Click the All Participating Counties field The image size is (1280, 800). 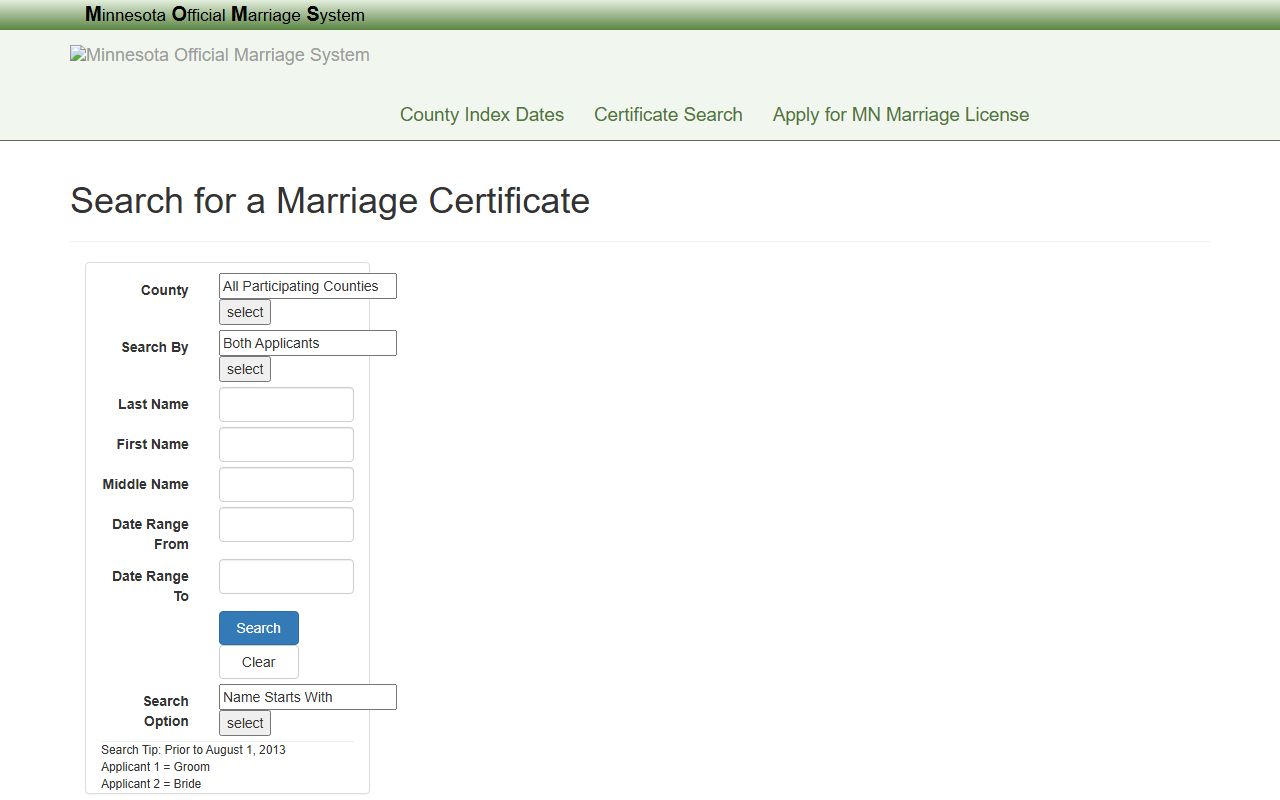pyautogui.click(x=308, y=286)
